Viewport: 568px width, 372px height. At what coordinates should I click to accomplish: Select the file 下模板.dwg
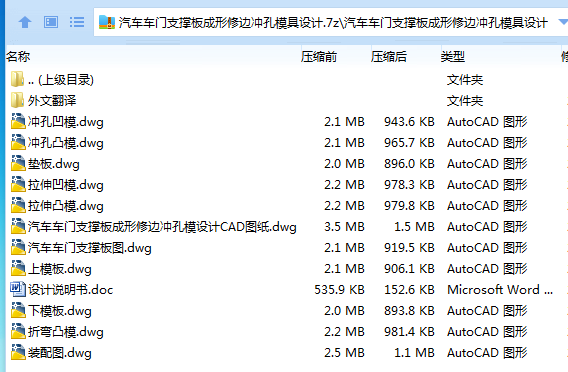[x=60, y=311]
